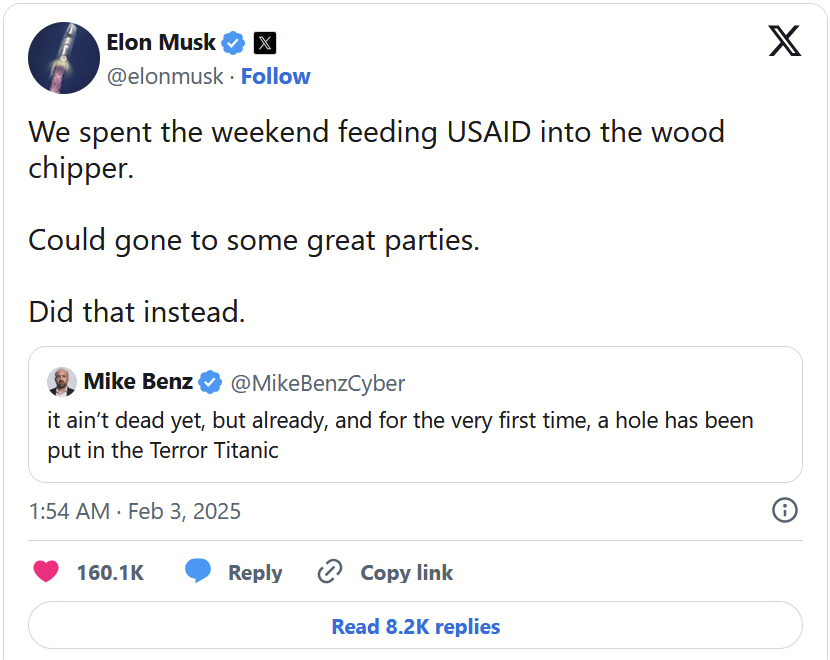Click Elon Musk's blue verified badge
This screenshot has width=830, height=660.
234,43
